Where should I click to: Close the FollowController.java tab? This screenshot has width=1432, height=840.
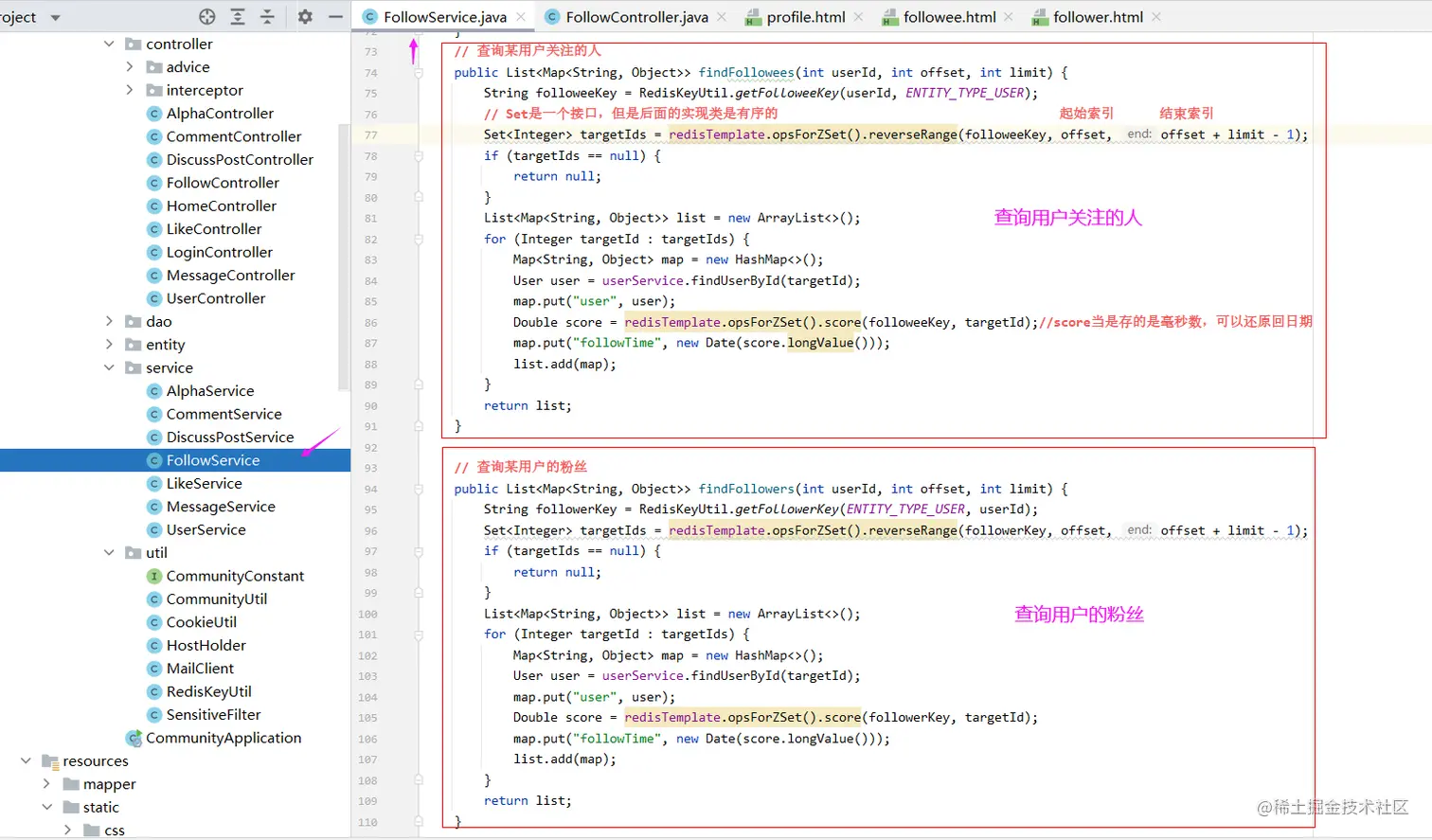click(x=722, y=17)
